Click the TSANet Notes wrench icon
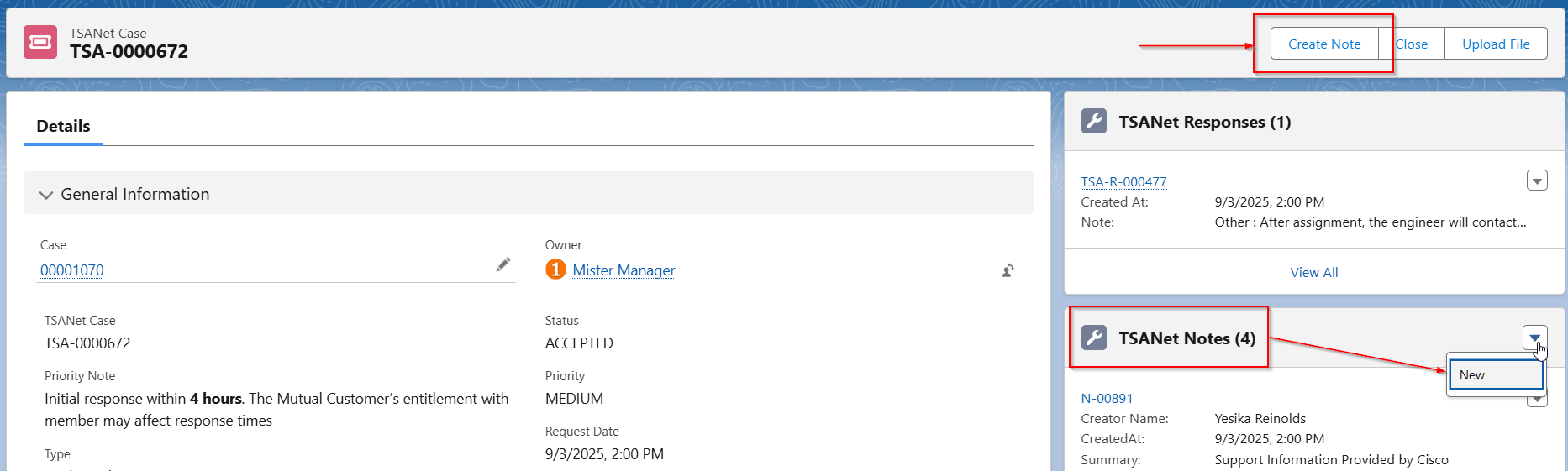The width and height of the screenshot is (1568, 471). (1093, 338)
